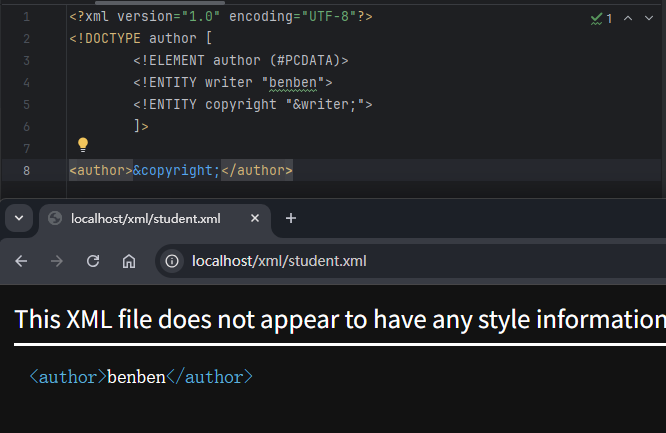This screenshot has width=666, height=433.
Task: Click the browser back arrow
Action: click(x=21, y=261)
